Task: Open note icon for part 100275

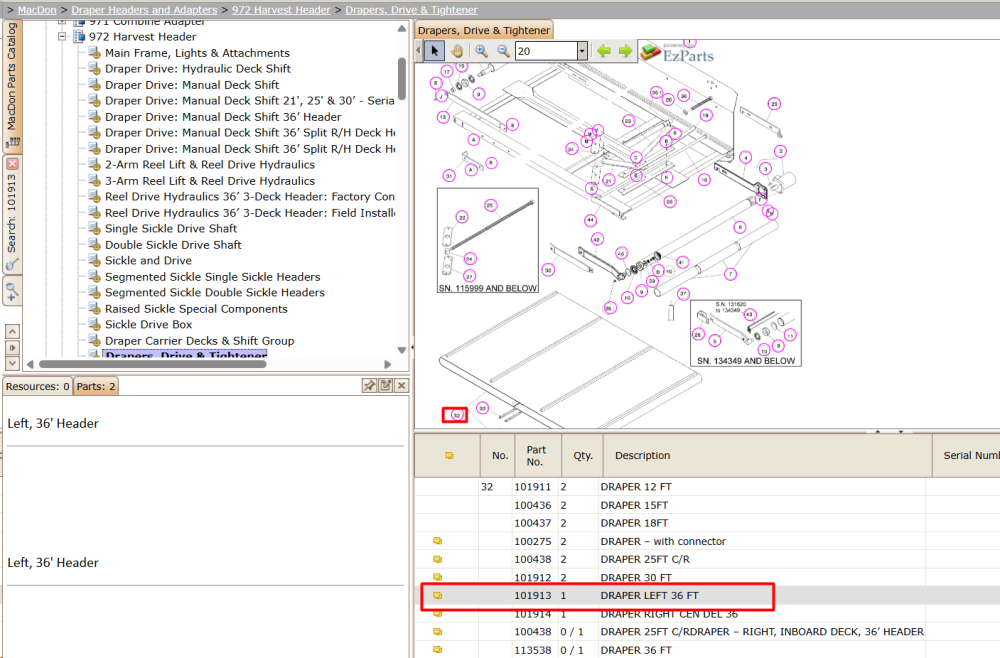Action: point(438,541)
